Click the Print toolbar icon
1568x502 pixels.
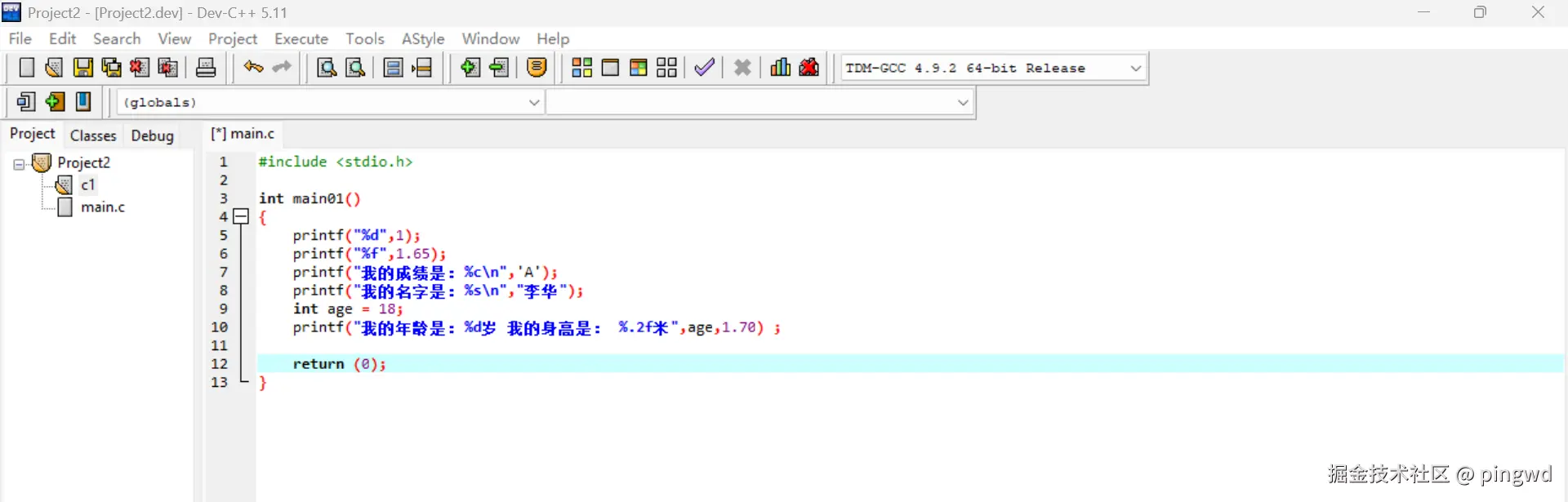coord(206,68)
